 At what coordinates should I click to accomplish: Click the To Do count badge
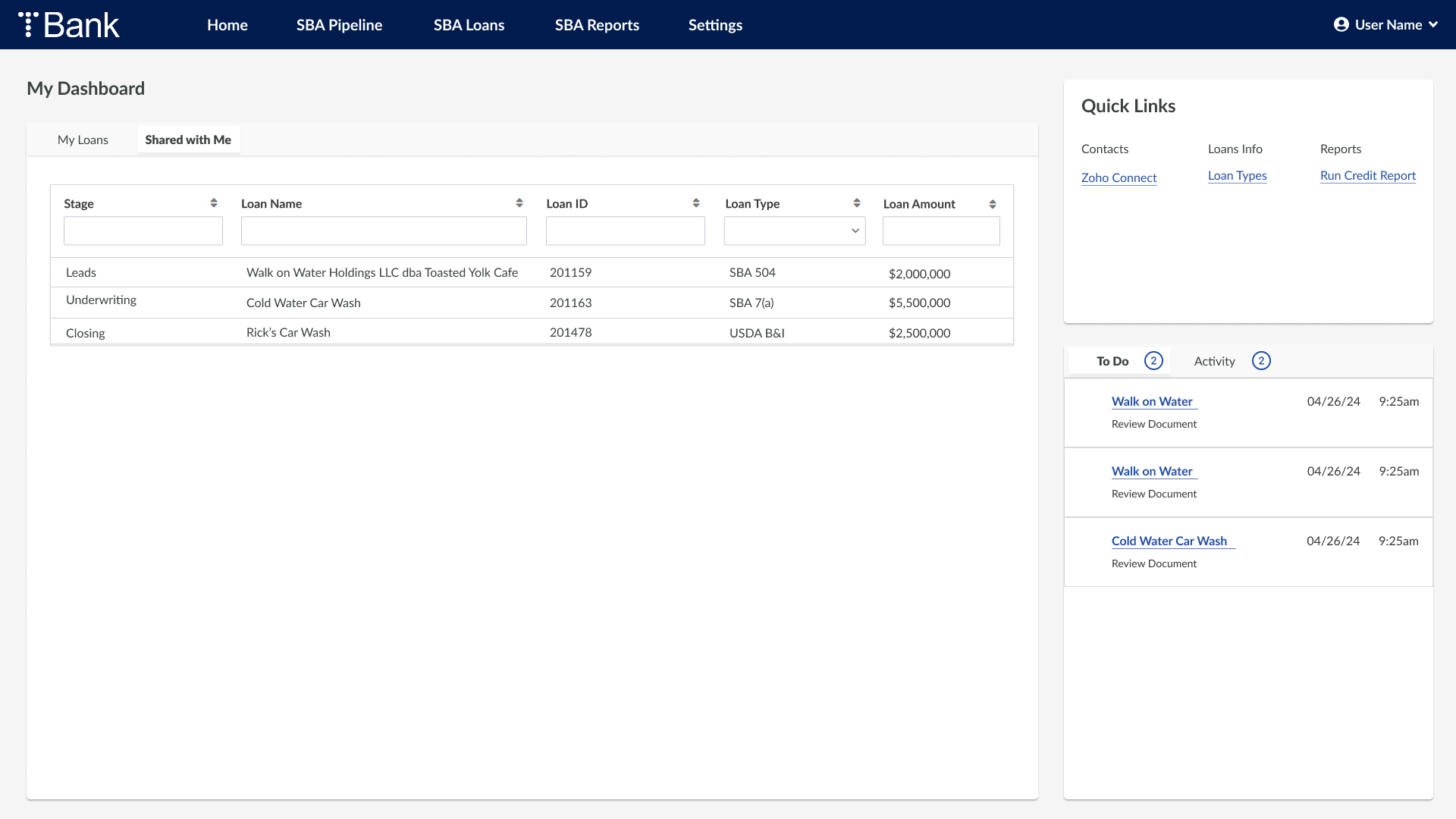coord(1153,361)
